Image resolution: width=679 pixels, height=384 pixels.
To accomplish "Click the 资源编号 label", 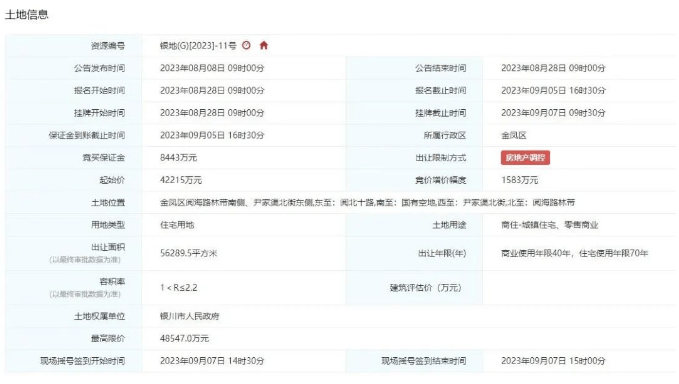I will coord(108,45).
